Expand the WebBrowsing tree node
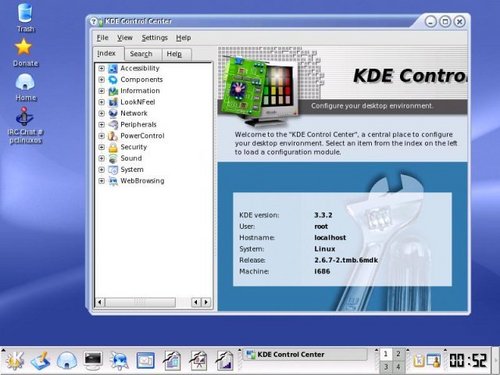 click(102, 181)
